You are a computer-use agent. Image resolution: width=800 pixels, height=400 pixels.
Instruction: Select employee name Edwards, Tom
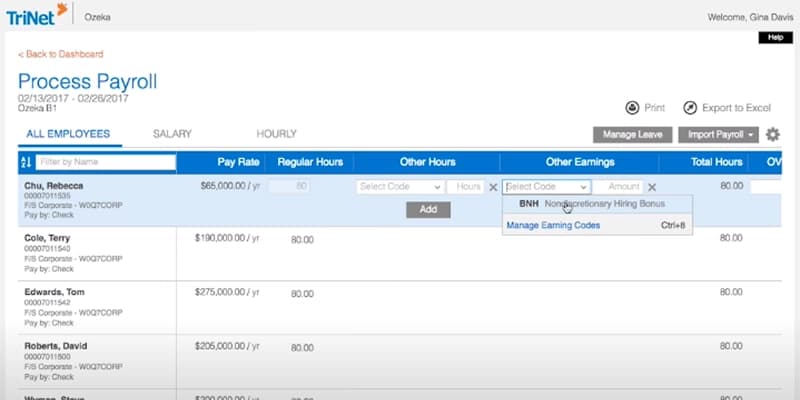(x=54, y=292)
